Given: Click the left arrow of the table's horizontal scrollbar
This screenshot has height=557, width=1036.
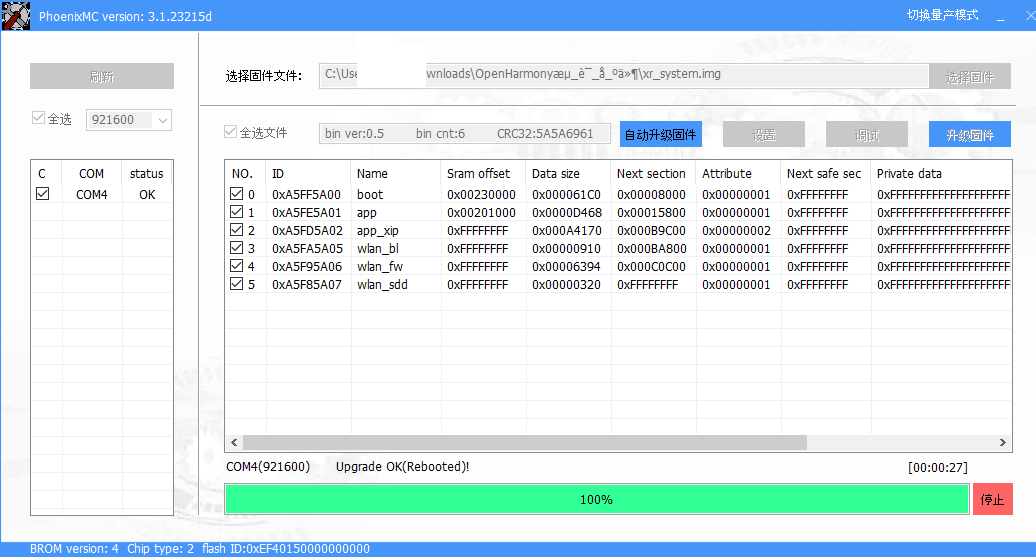Looking at the screenshot, I should click(234, 442).
